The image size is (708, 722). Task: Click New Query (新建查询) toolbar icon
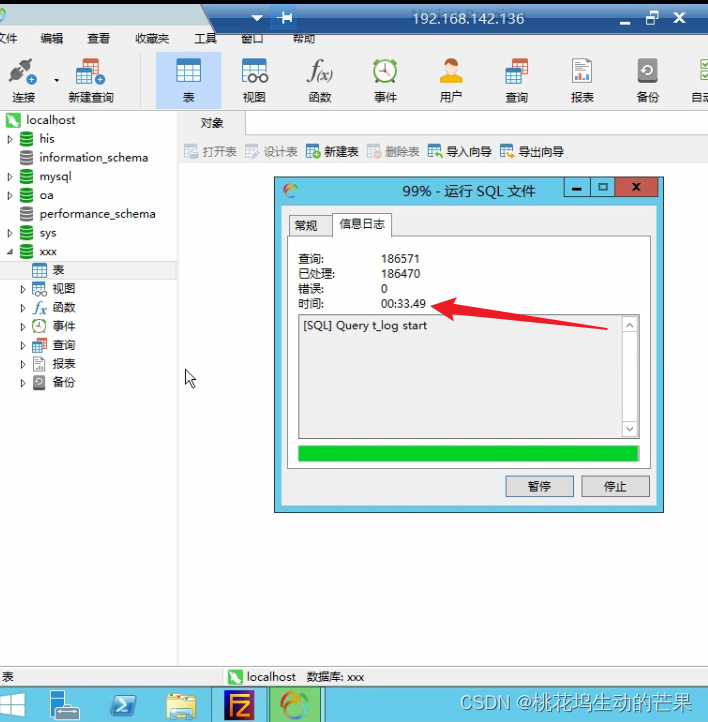pyautogui.click(x=91, y=81)
